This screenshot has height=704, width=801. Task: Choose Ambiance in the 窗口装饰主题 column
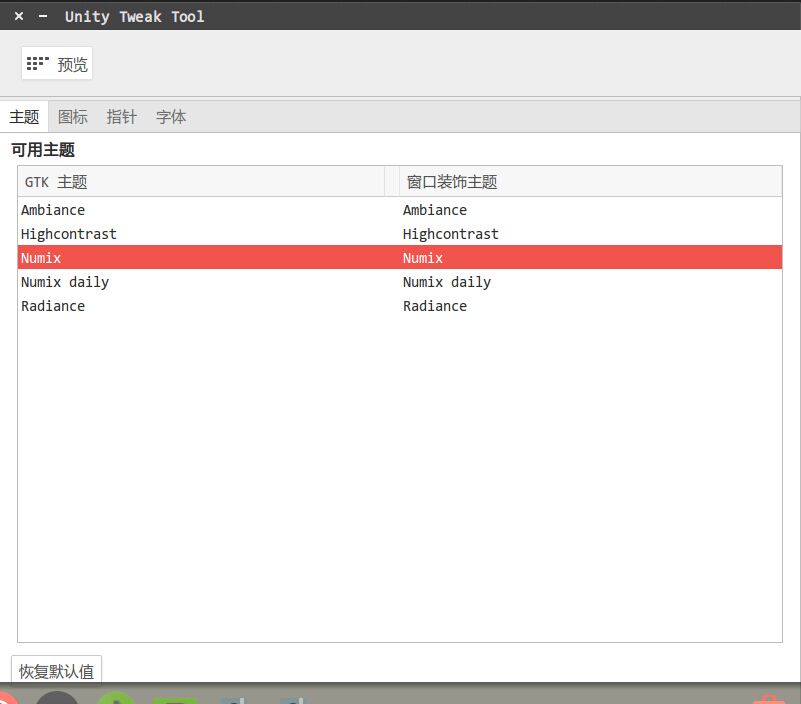pos(435,210)
